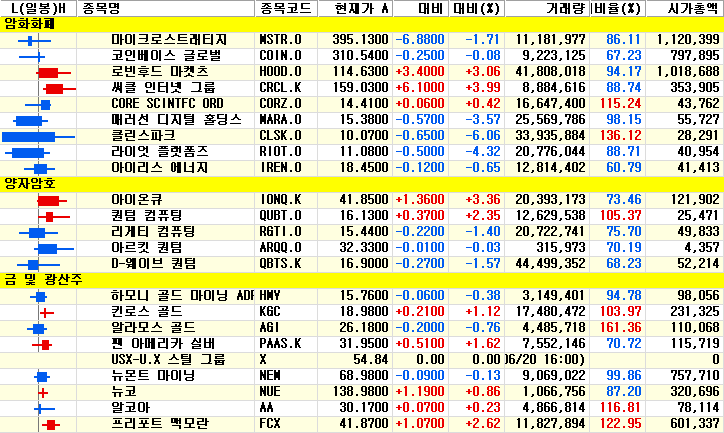Click the 비율(%) column header

click(x=618, y=8)
